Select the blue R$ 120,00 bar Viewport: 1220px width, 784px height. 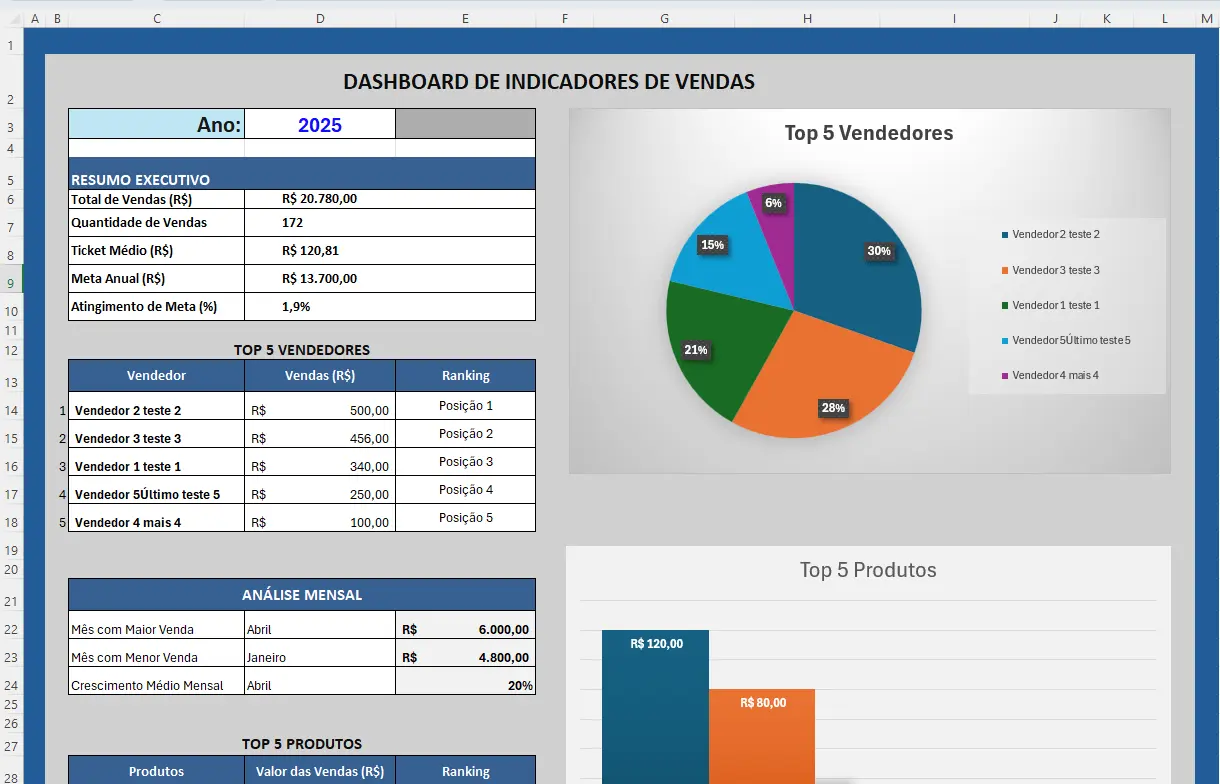pyautogui.click(x=655, y=710)
